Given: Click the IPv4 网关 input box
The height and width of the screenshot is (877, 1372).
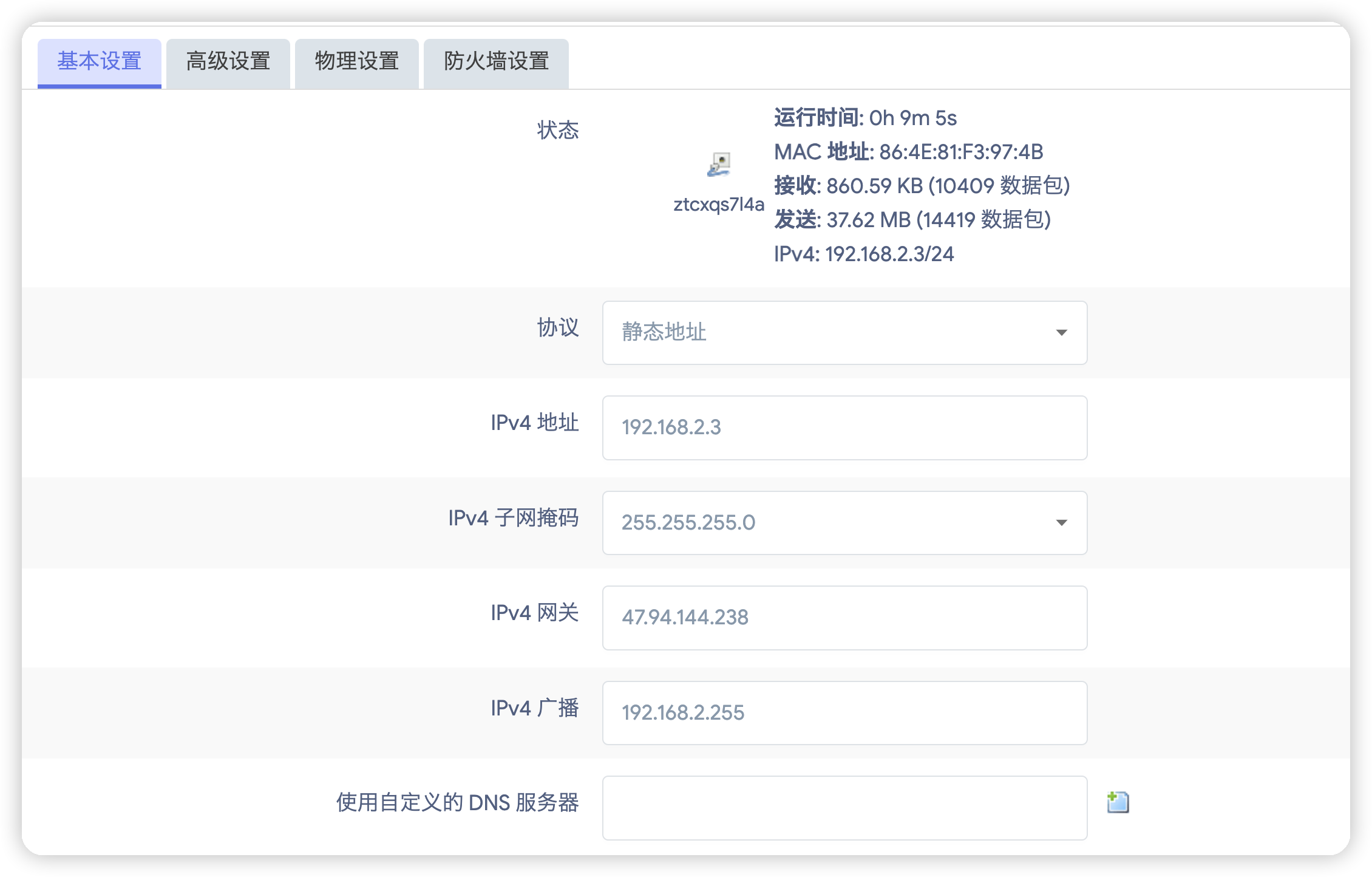Looking at the screenshot, I should (x=844, y=618).
